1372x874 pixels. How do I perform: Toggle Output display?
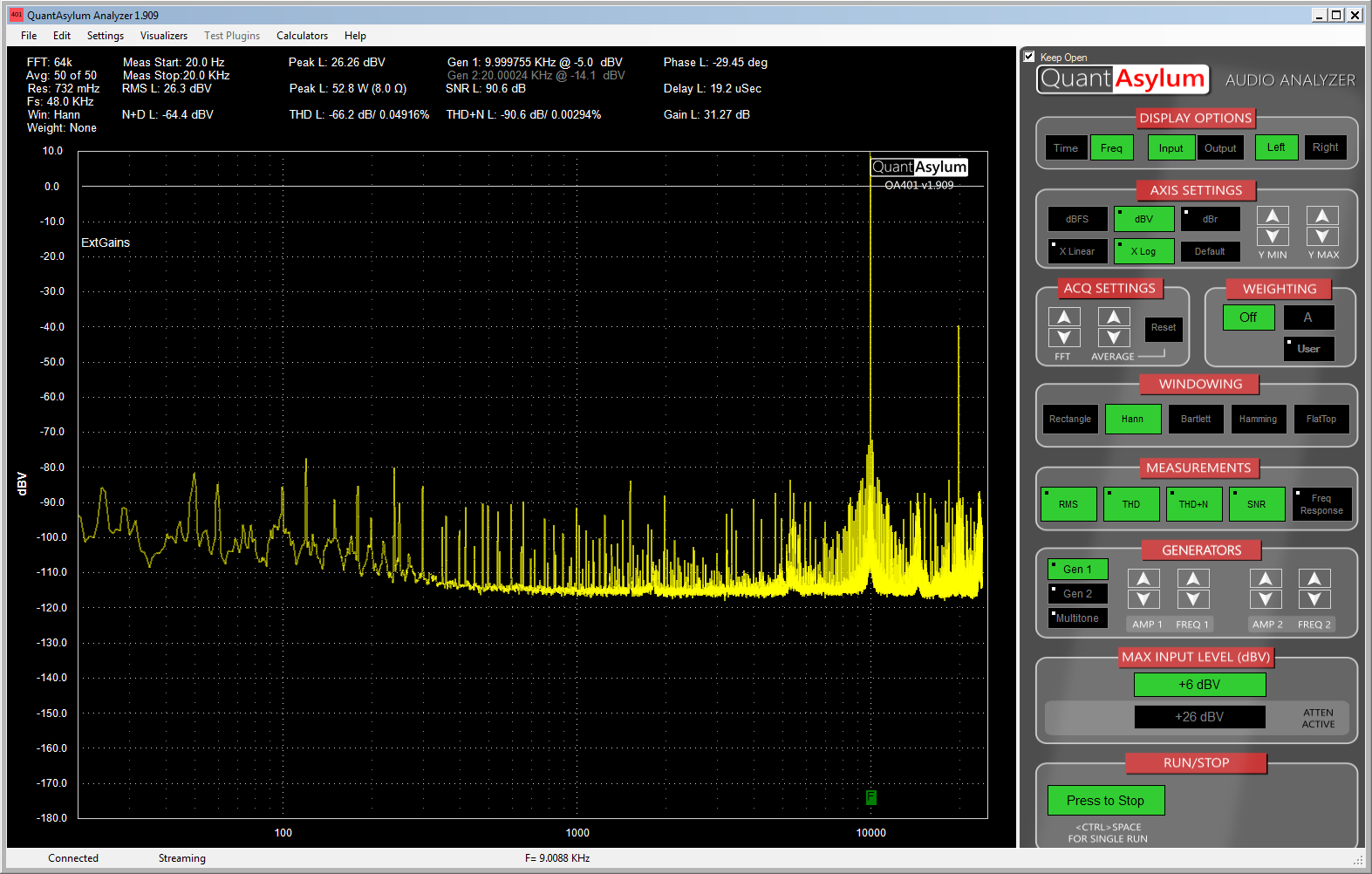point(1220,148)
